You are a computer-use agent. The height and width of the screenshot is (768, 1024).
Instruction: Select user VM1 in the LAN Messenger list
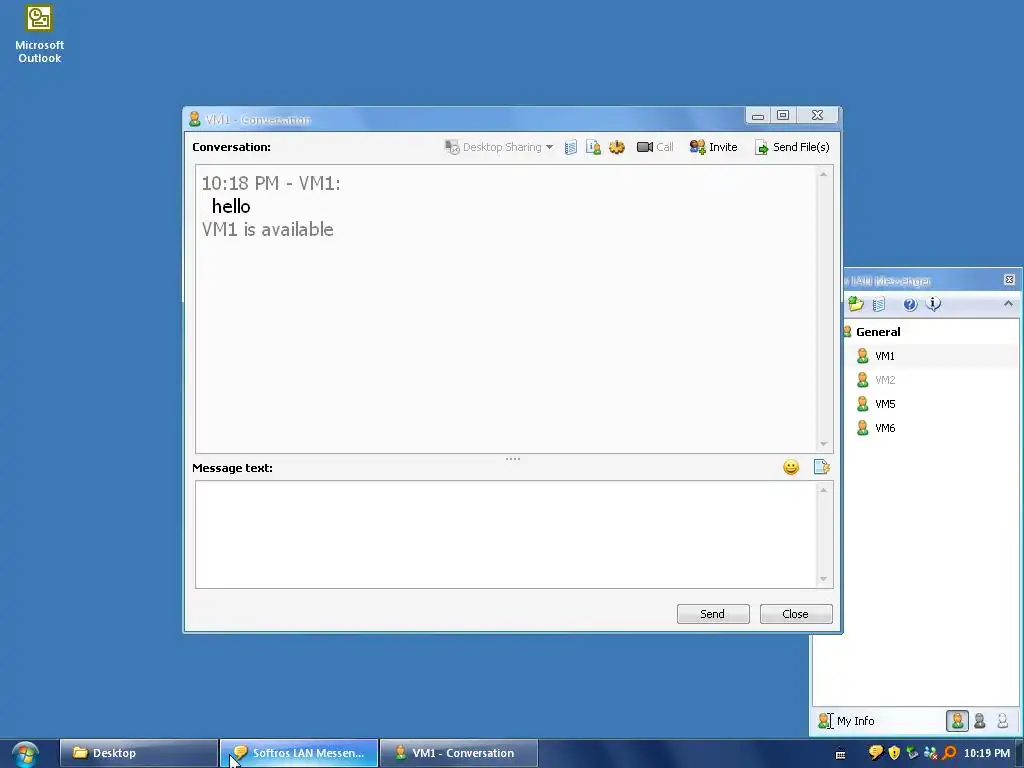coord(885,356)
